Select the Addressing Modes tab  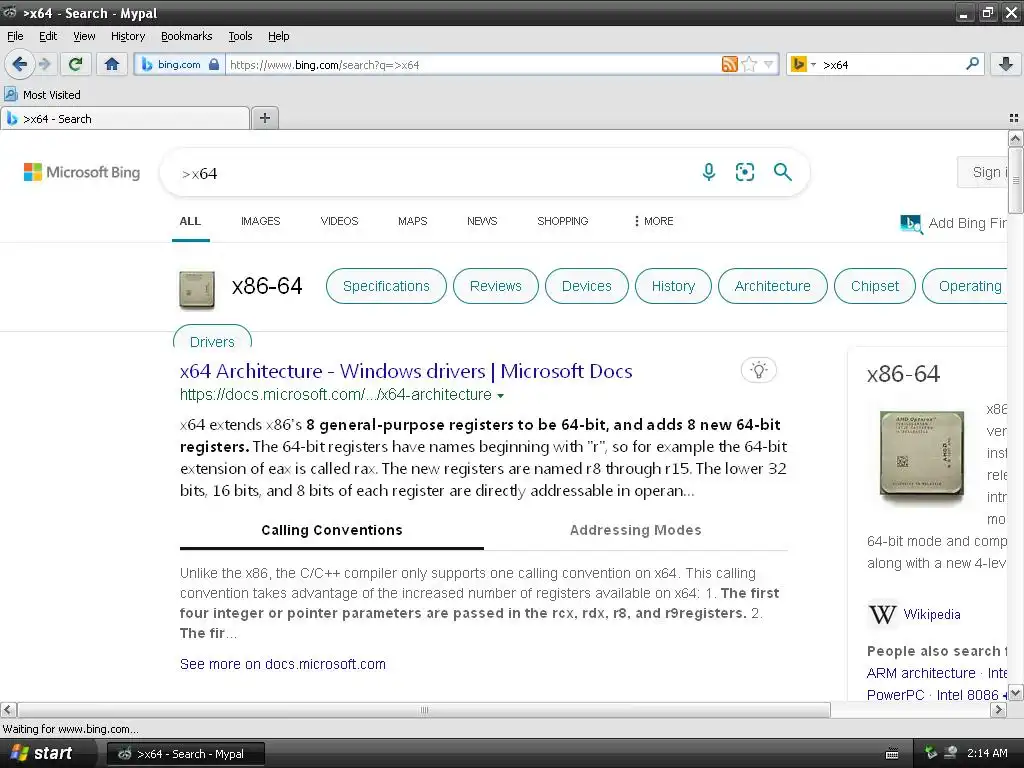(x=635, y=530)
